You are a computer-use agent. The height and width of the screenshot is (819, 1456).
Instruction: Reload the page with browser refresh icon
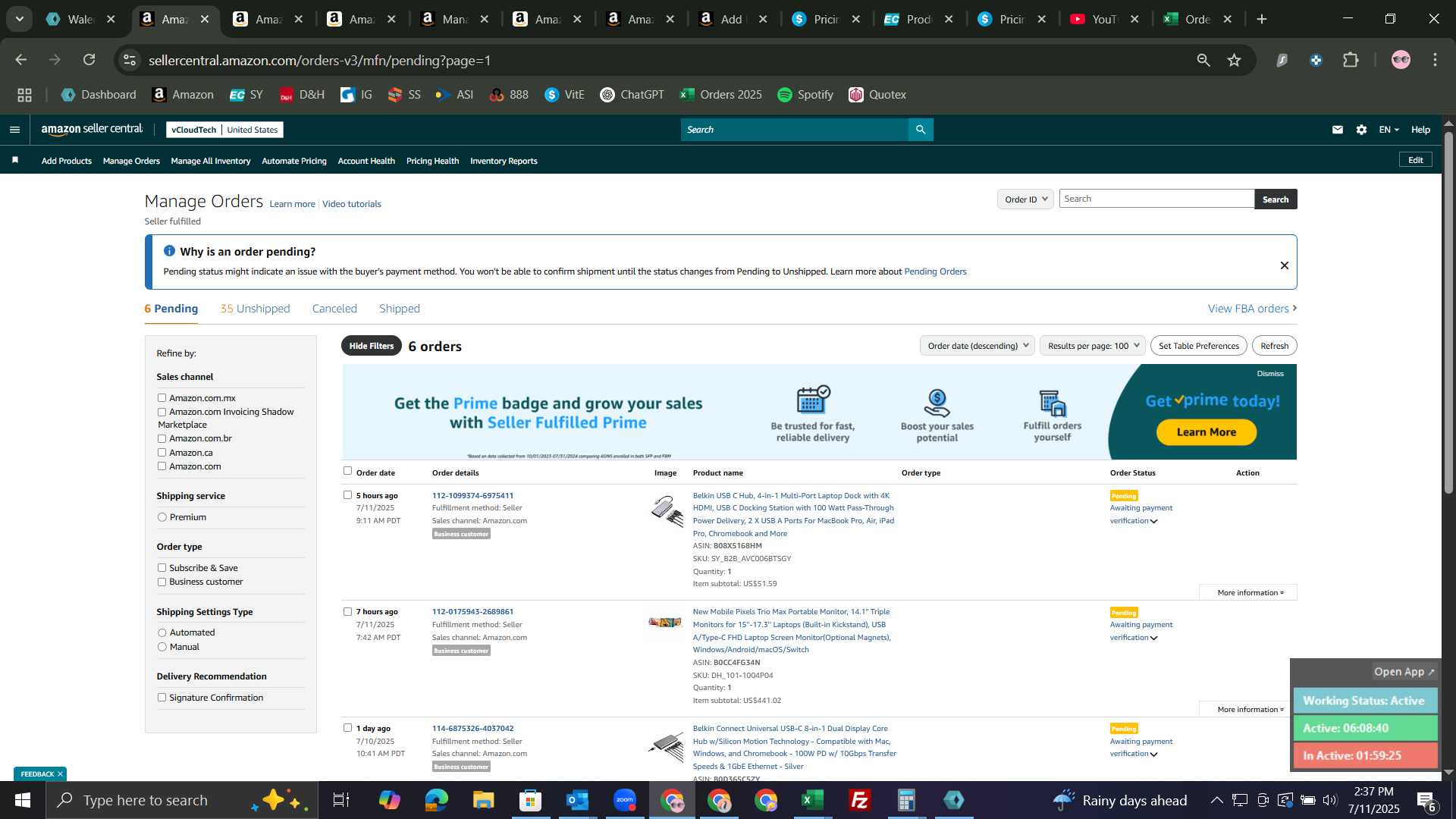(89, 60)
